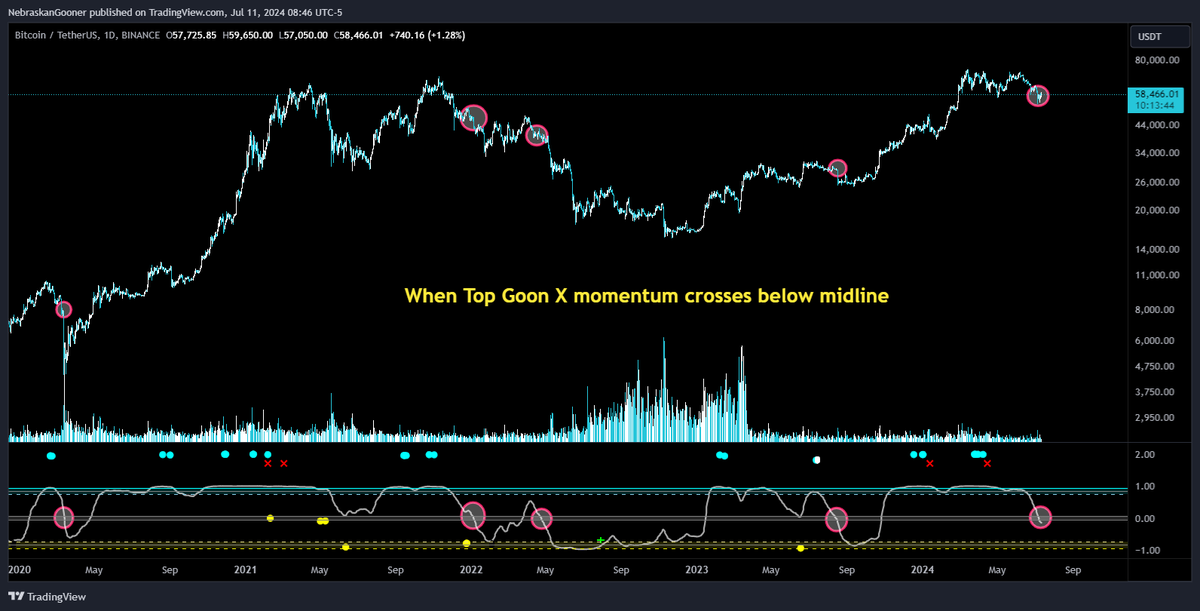This screenshot has width=1200, height=611.
Task: Click the TradingView logo at the bottom left
Action: (49, 597)
